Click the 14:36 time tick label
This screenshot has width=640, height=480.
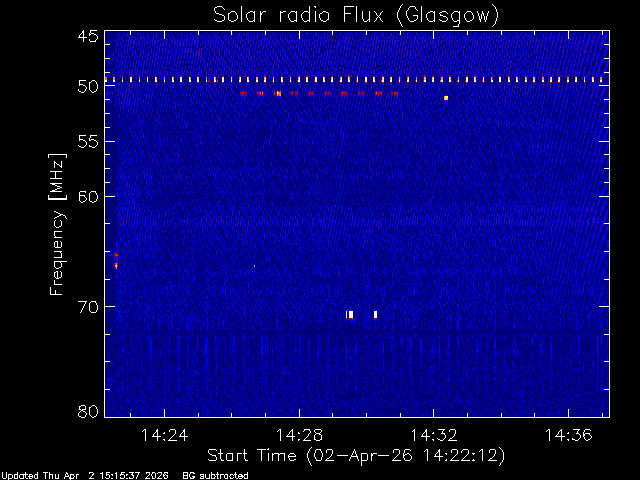point(568,435)
